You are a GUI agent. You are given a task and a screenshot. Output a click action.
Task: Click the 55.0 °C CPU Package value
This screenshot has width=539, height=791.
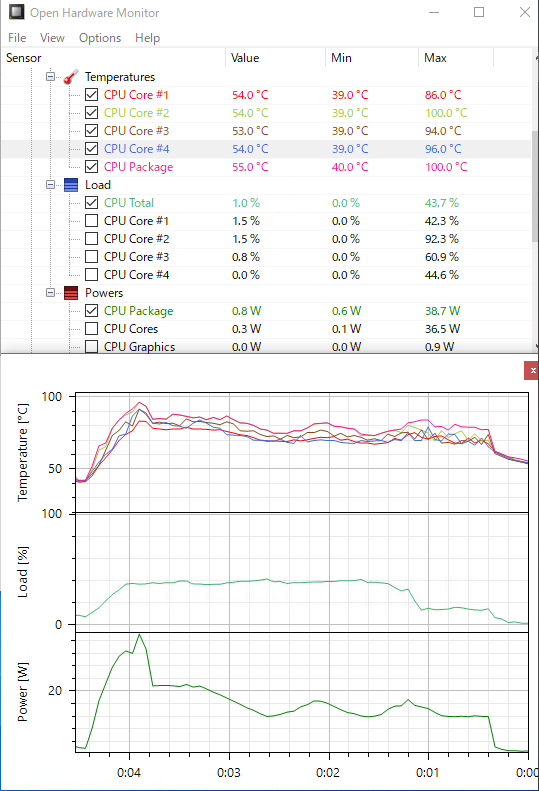250,167
